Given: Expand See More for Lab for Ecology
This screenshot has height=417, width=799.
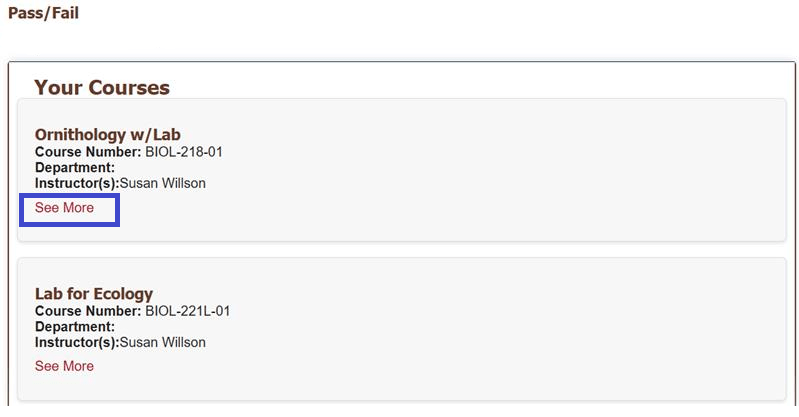Looking at the screenshot, I should 64,366.
